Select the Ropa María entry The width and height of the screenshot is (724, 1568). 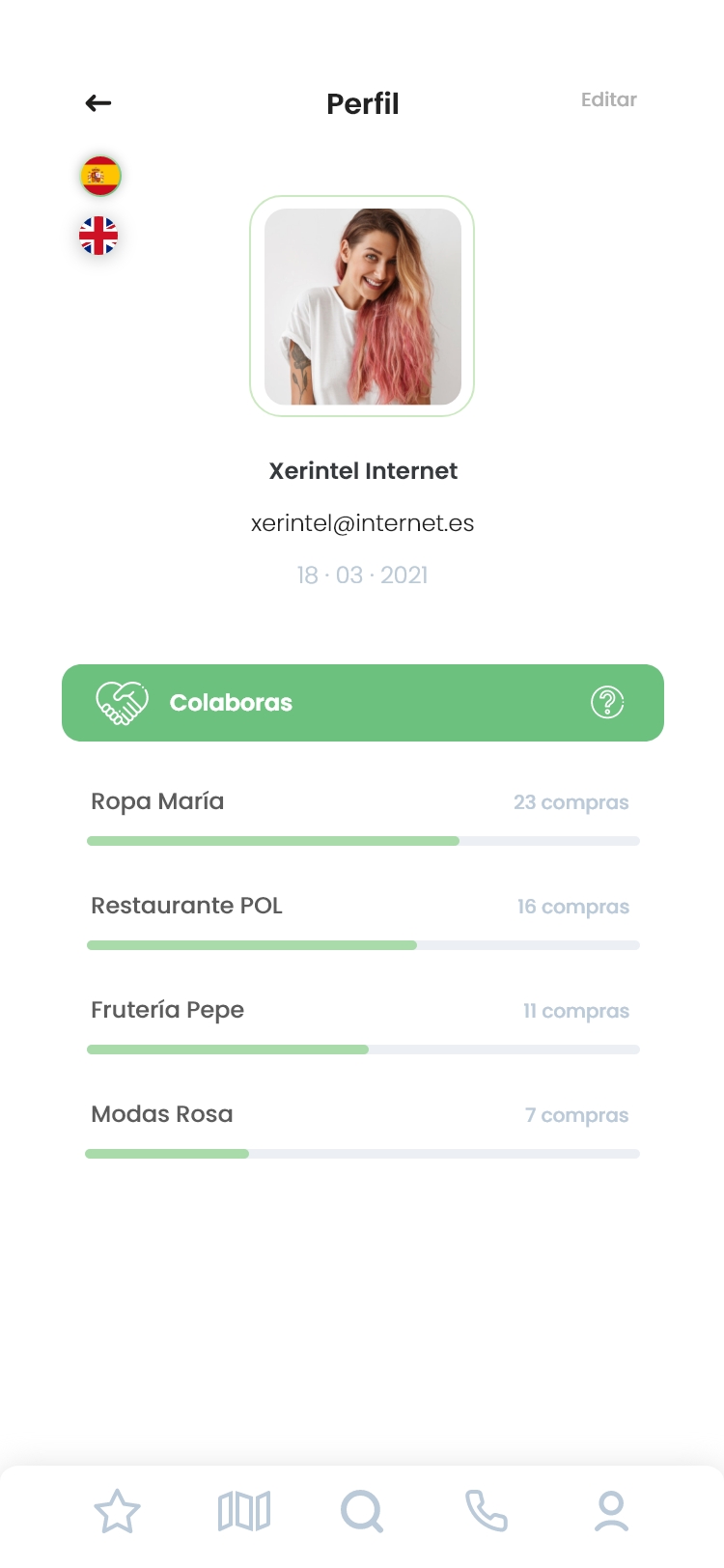coord(157,801)
